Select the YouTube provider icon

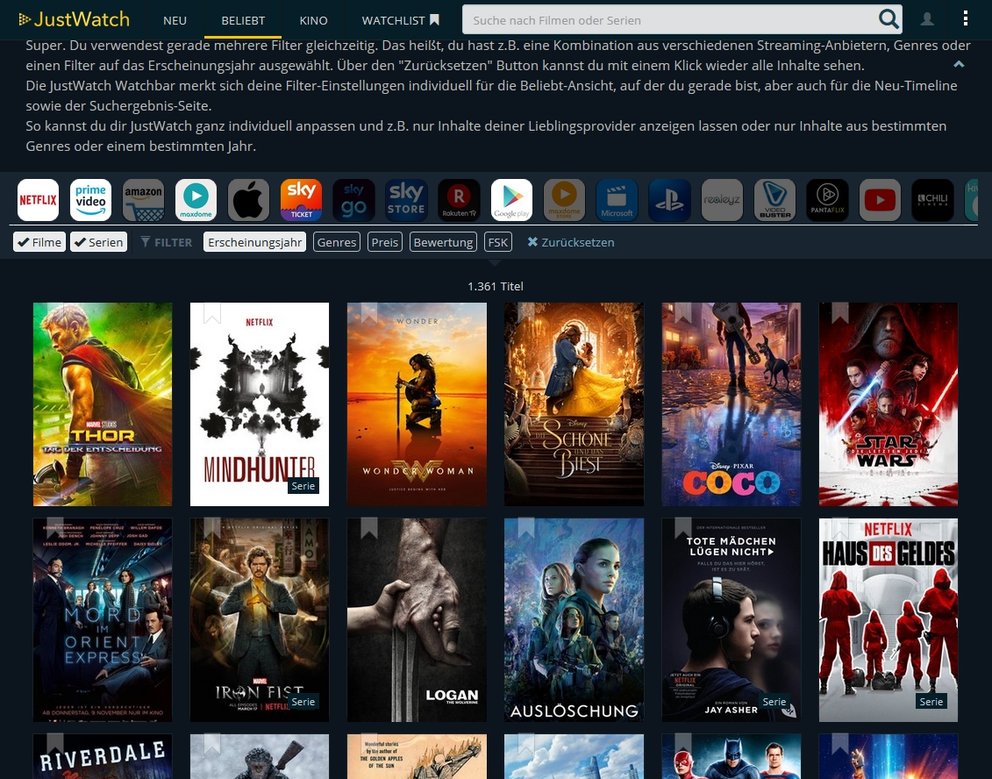click(x=880, y=200)
